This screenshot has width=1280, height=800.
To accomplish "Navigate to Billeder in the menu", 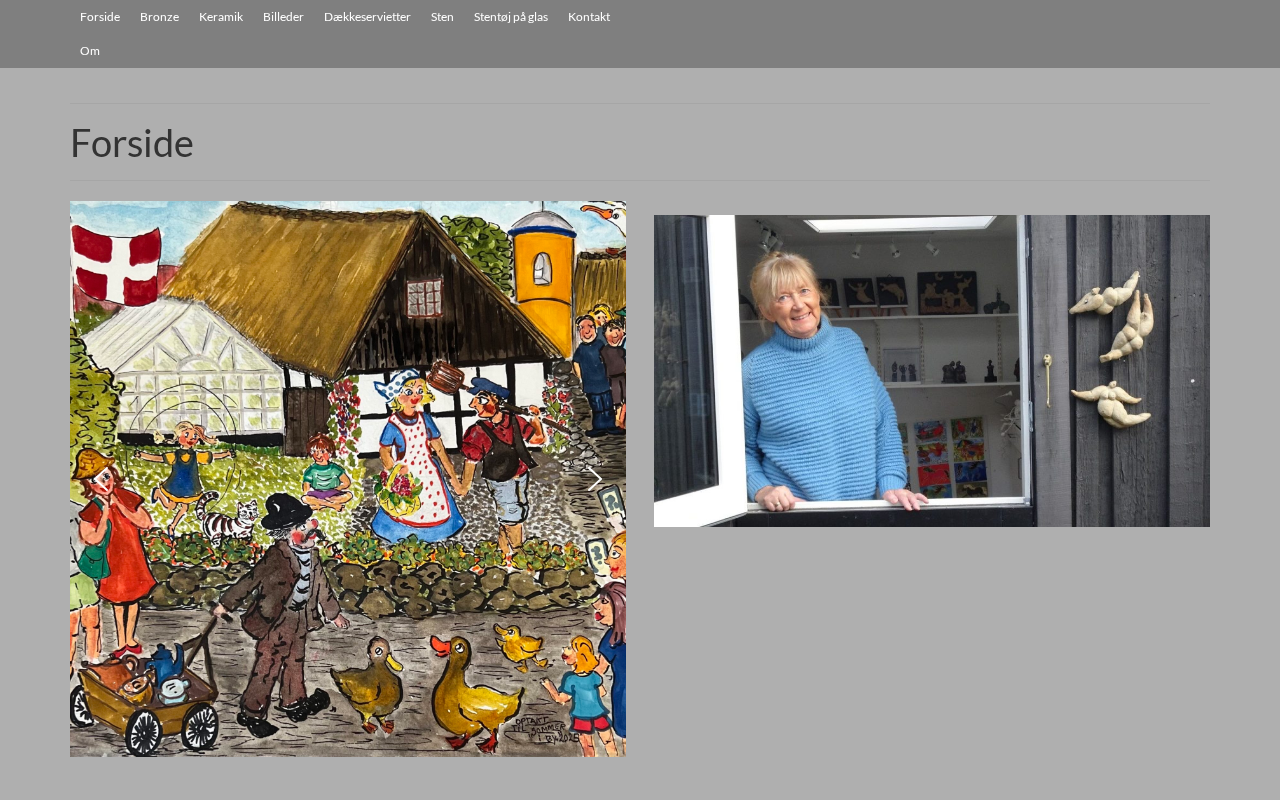I will 283,17.
